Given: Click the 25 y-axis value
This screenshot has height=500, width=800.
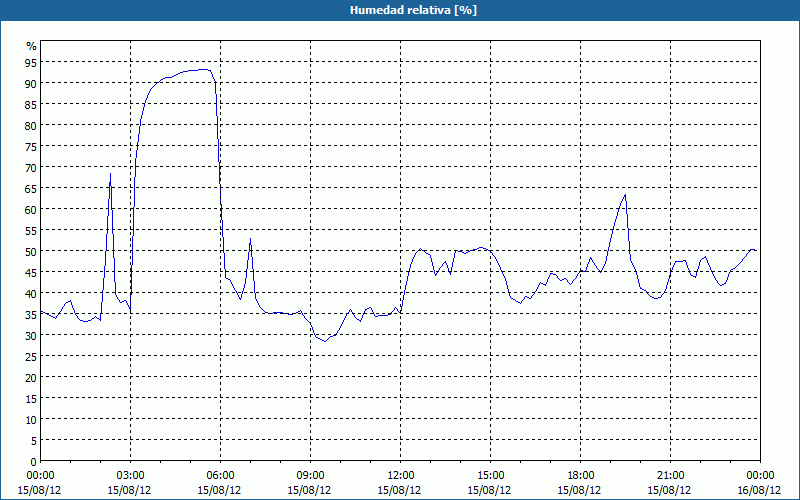Looking at the screenshot, I should click(x=31, y=357).
